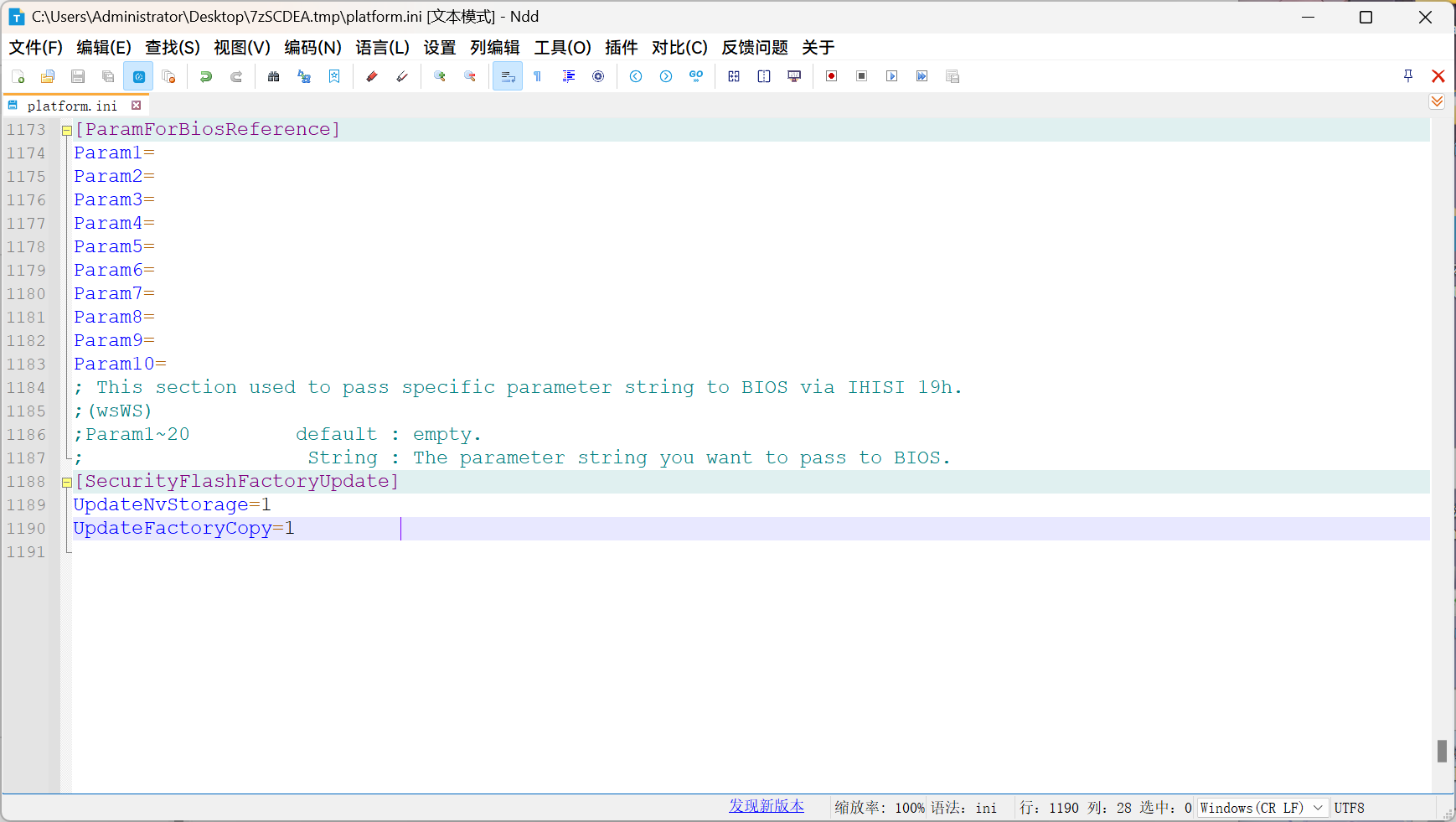
Task: Click the blue circular target icon
Action: click(598, 76)
